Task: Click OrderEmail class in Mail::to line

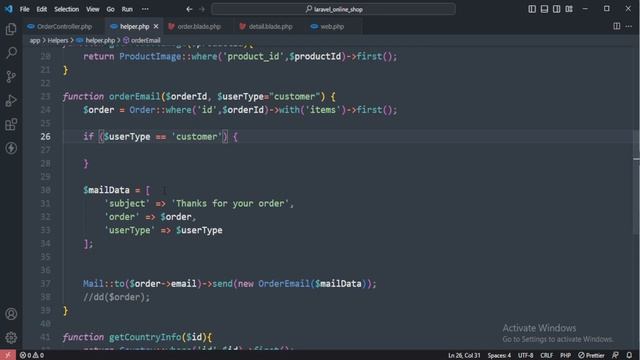Action: (x=284, y=284)
